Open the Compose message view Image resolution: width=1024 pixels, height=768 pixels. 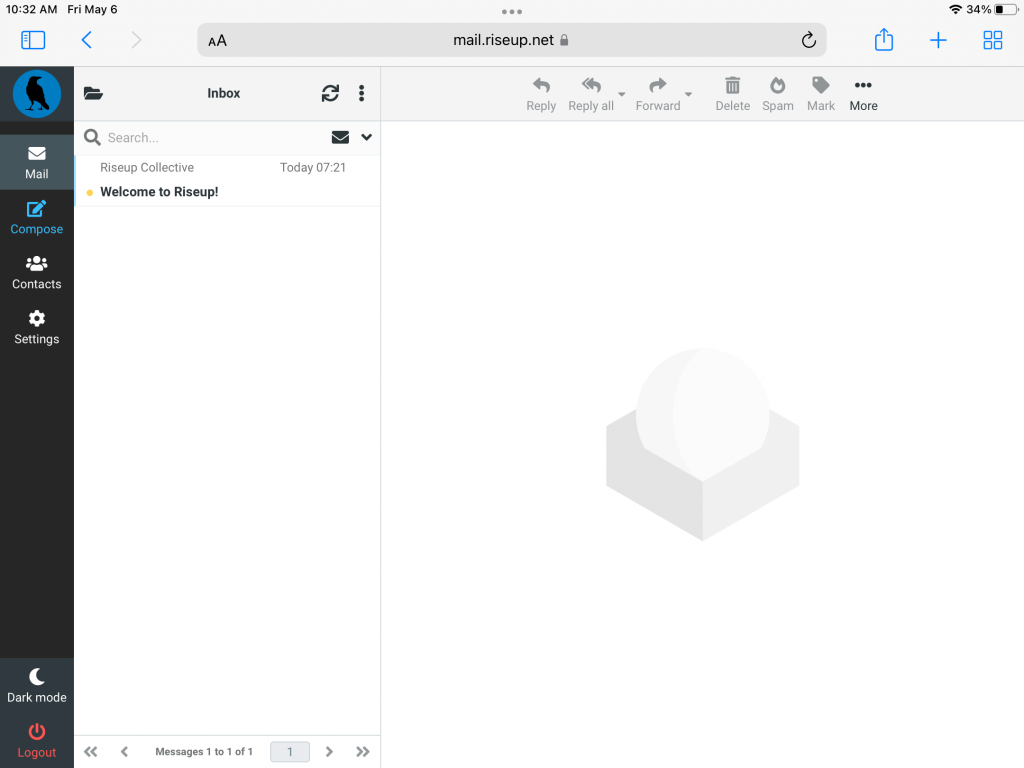tap(37, 217)
